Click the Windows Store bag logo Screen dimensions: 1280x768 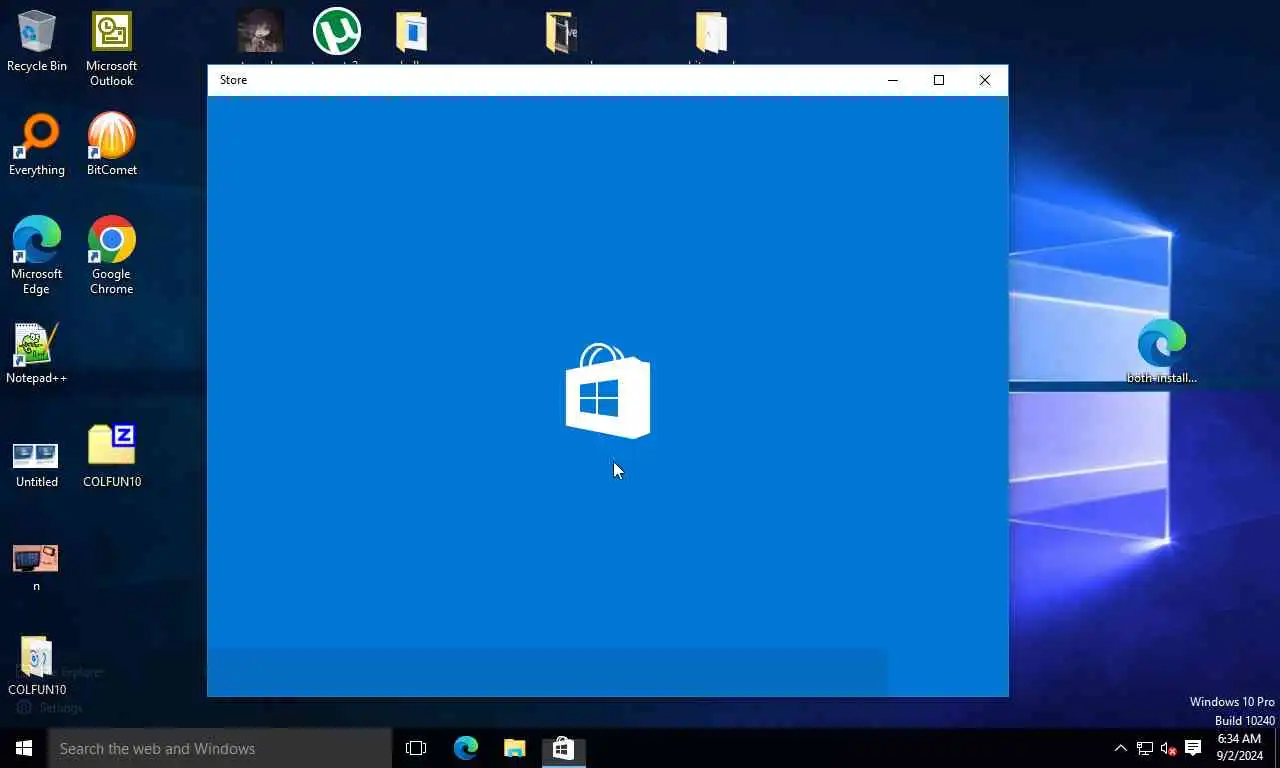pos(608,391)
